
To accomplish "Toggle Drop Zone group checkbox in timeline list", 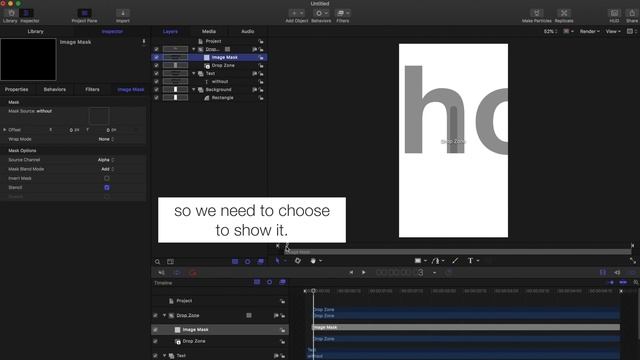I will point(155,316).
